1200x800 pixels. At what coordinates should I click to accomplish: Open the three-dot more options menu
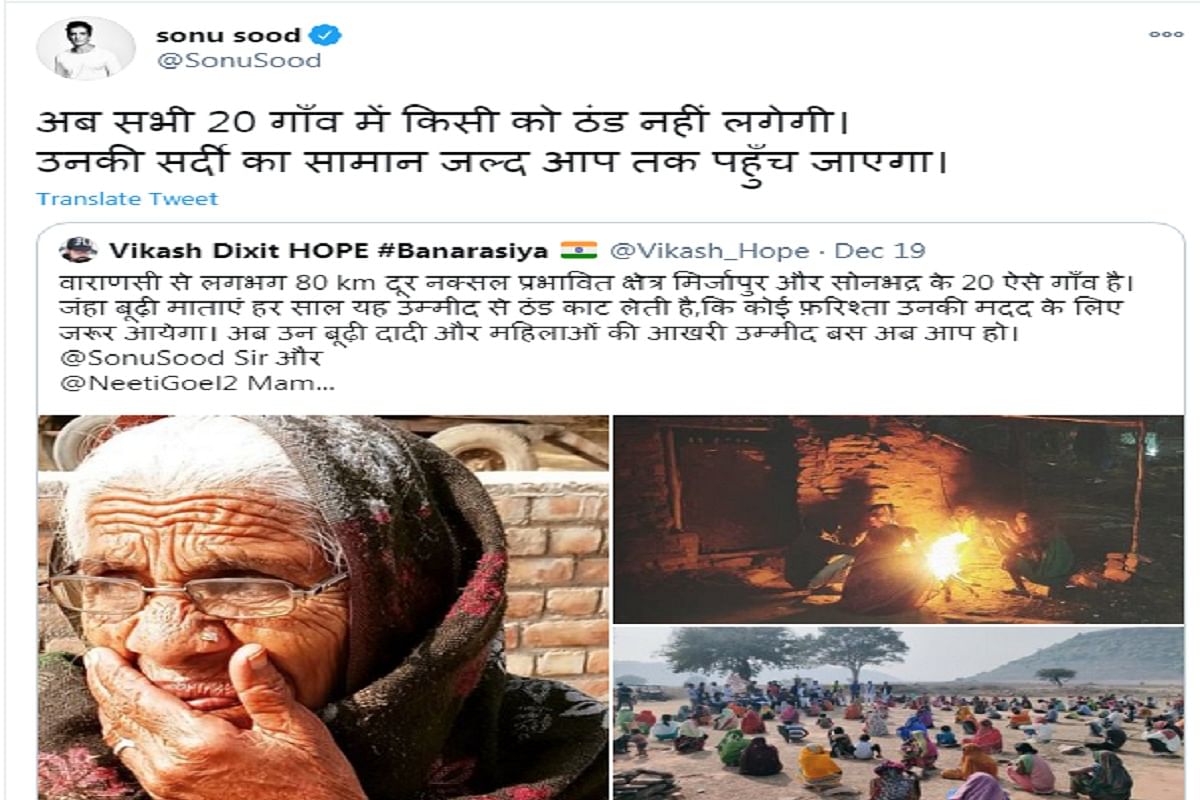coord(1166,34)
